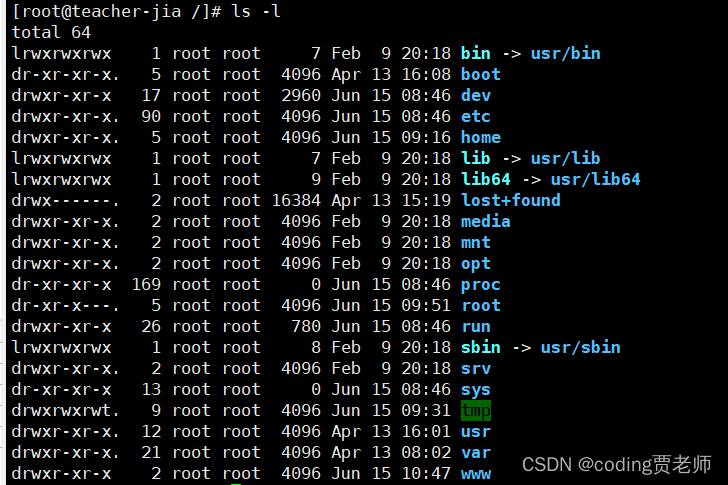The image size is (728, 485).
Task: Click the 'total 64' output line
Action: [x=51, y=32]
